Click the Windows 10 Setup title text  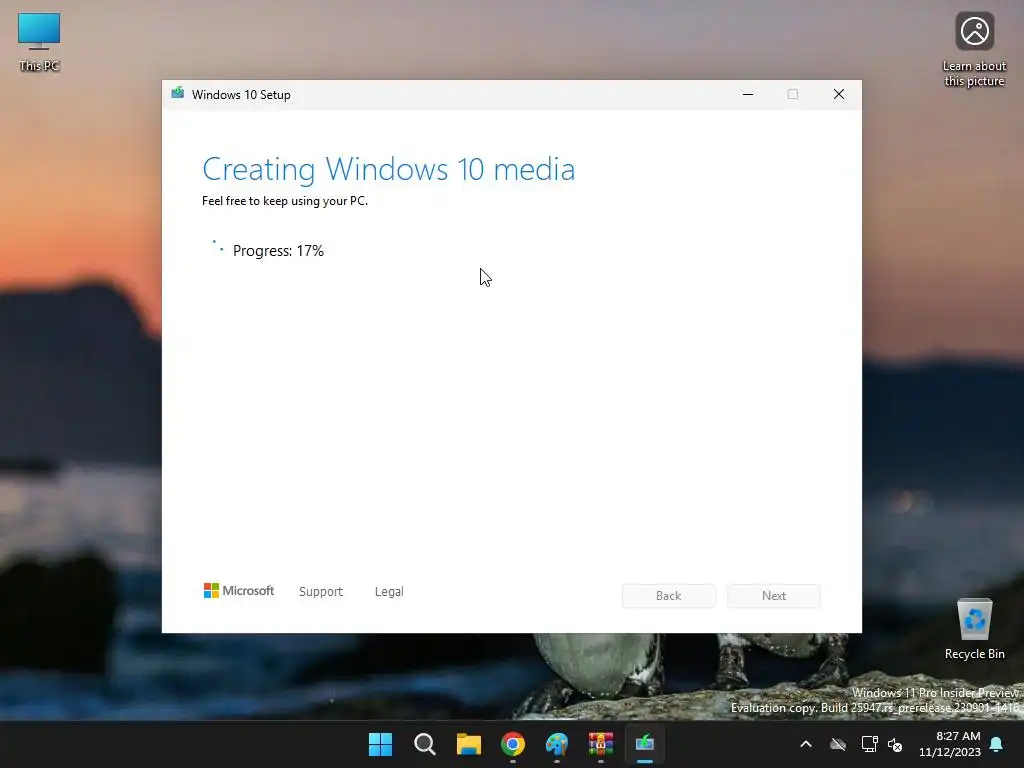click(x=241, y=95)
